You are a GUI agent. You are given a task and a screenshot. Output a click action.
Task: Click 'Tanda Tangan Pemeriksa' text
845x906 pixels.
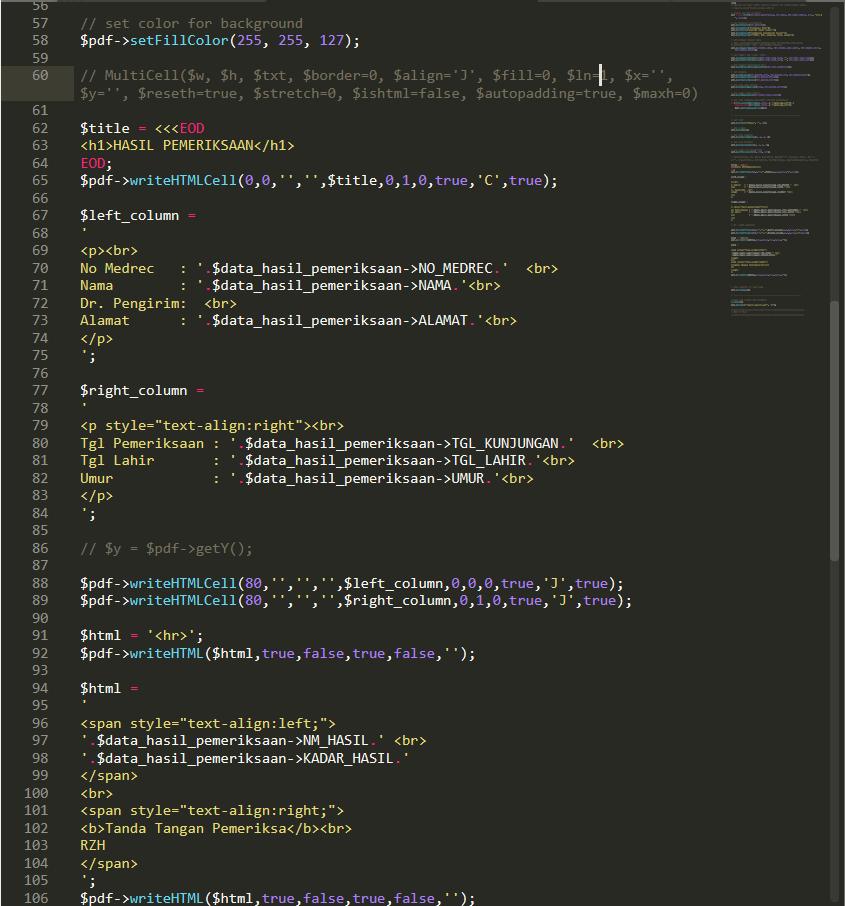(x=196, y=828)
